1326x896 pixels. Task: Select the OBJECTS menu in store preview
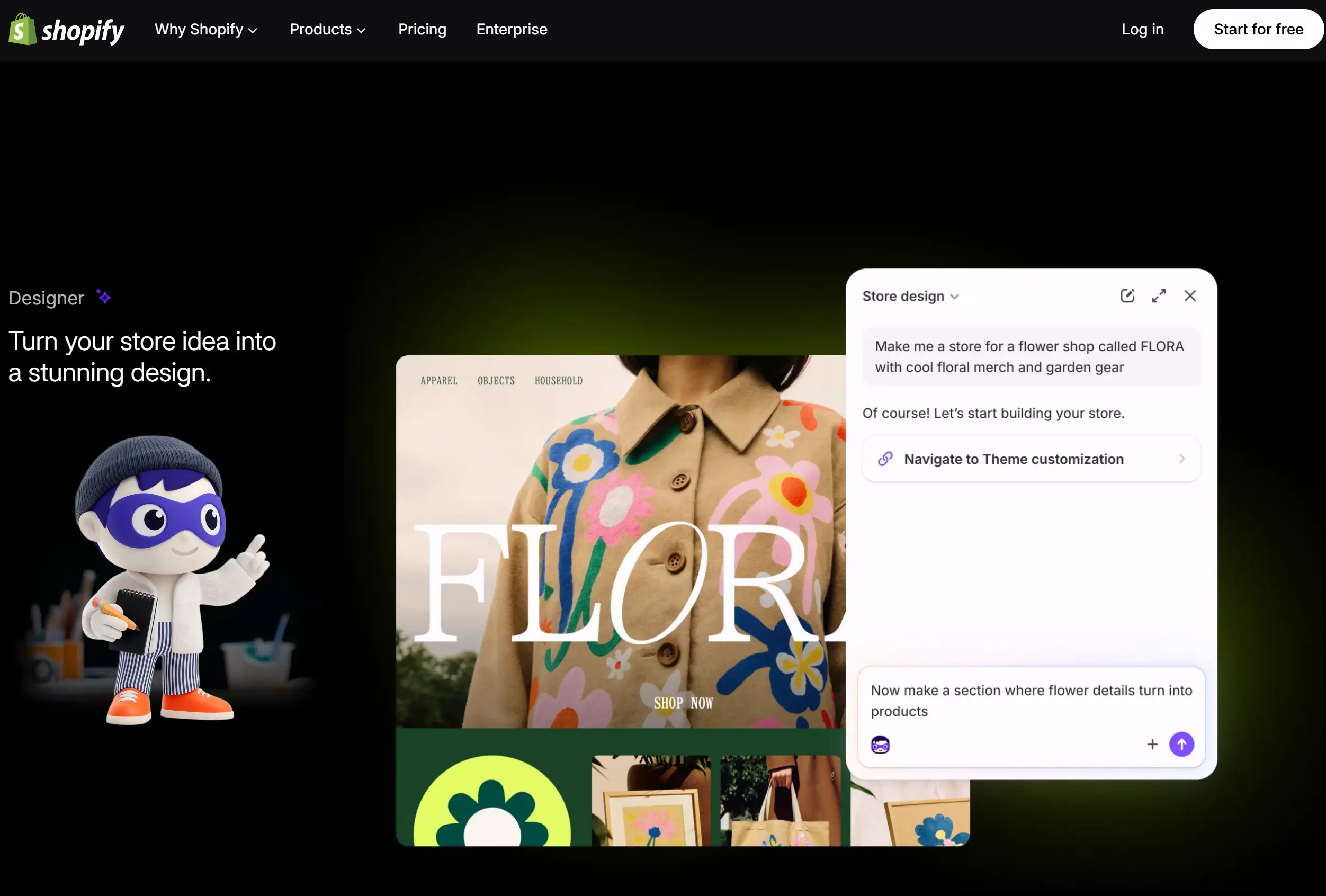pyautogui.click(x=496, y=381)
